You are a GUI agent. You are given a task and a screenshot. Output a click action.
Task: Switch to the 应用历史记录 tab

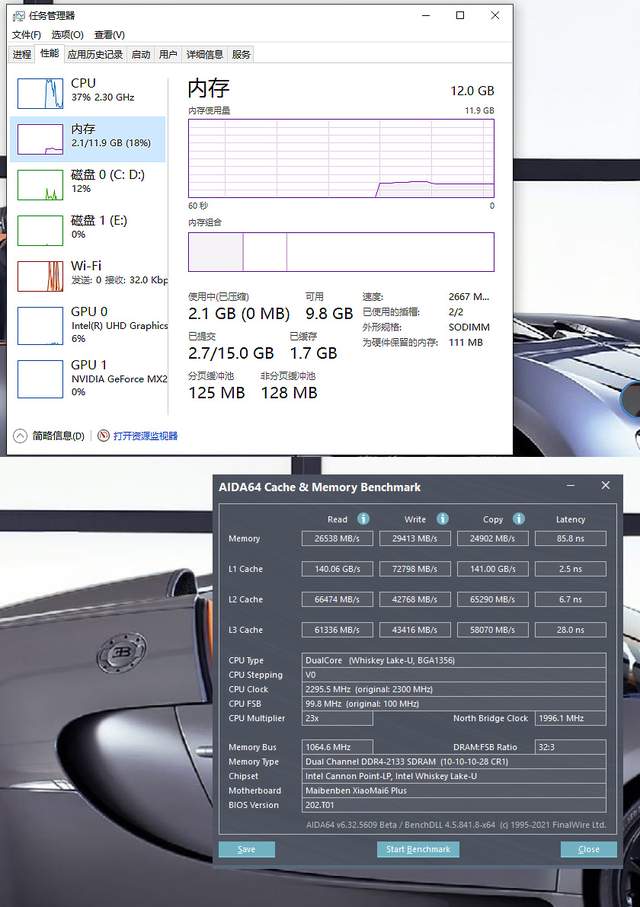click(x=95, y=54)
